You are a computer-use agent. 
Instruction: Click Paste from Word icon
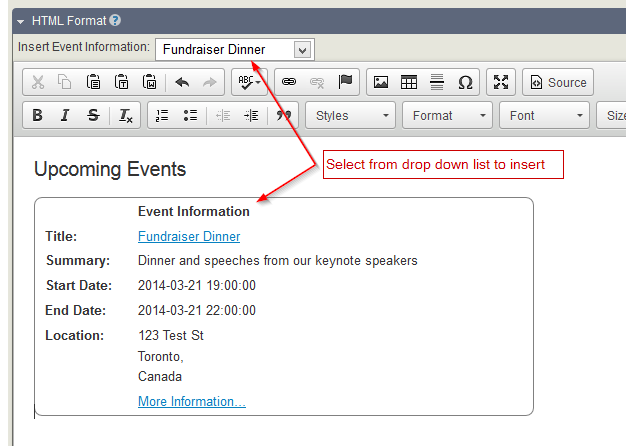click(x=150, y=82)
